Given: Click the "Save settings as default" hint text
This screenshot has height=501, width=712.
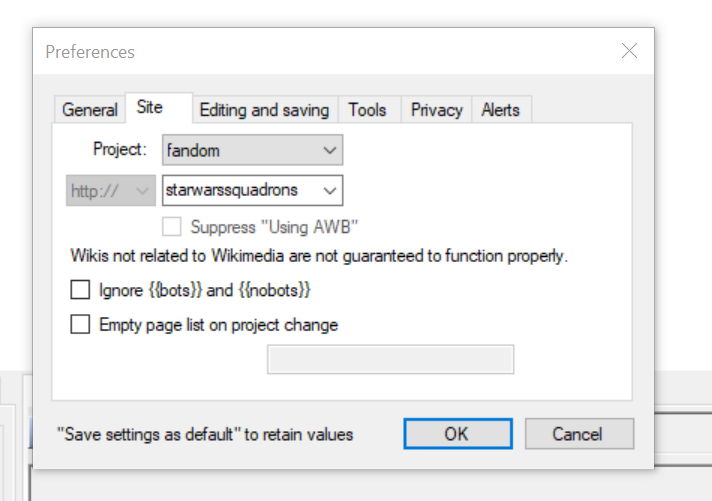Looking at the screenshot, I should coord(205,435).
